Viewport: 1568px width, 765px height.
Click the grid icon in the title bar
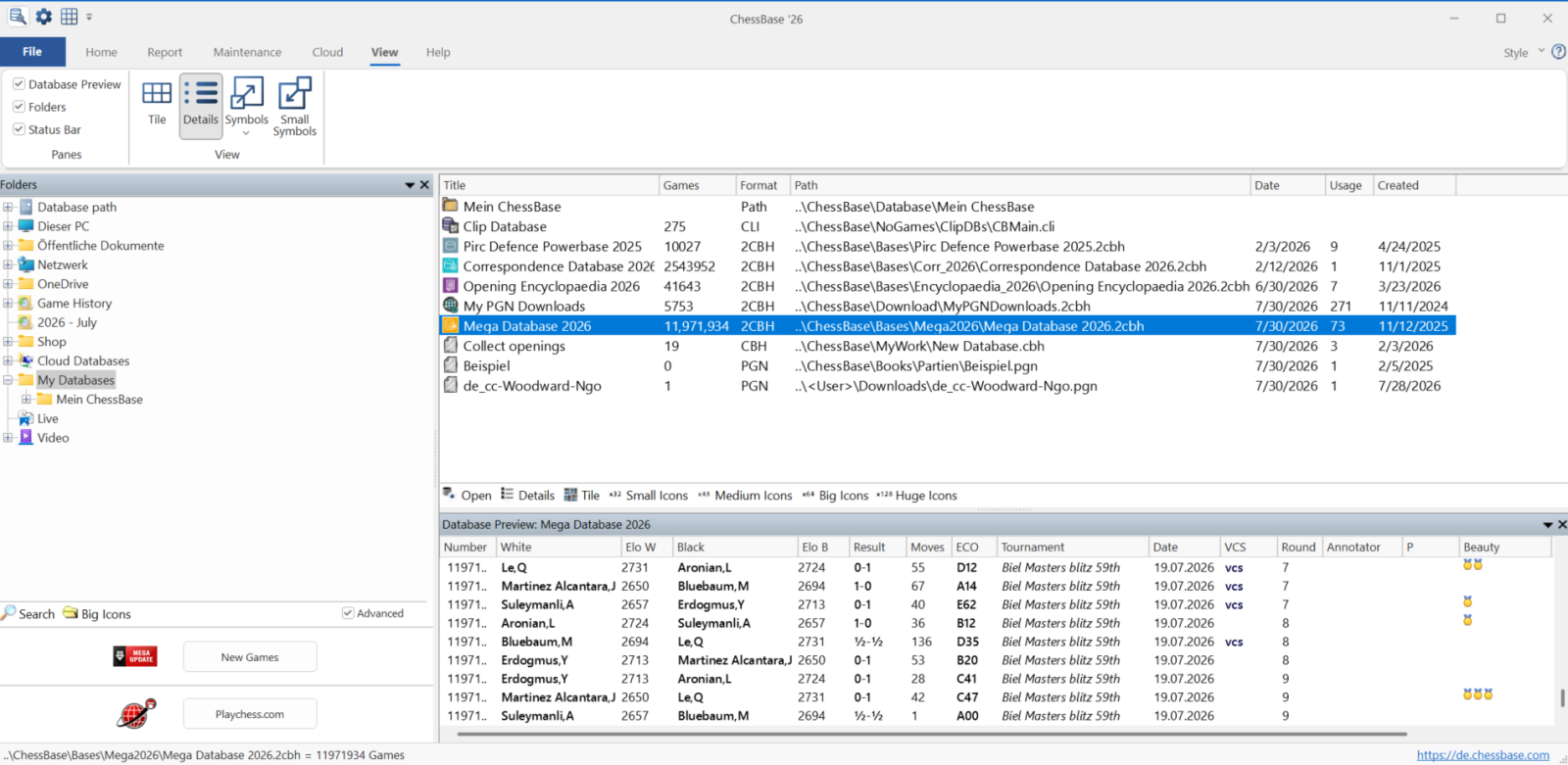69,17
